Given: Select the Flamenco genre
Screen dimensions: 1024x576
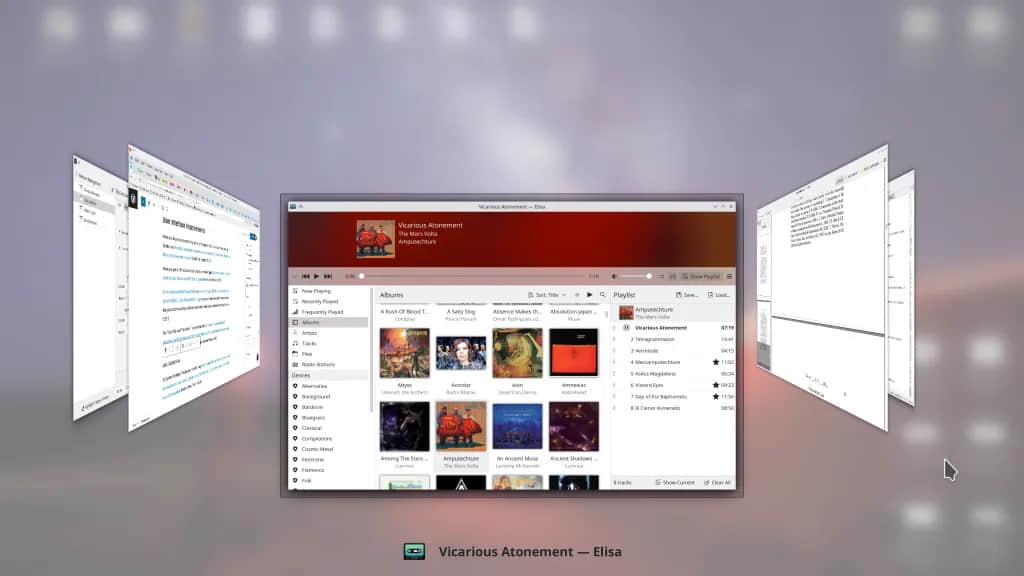Looking at the screenshot, I should [330, 470].
